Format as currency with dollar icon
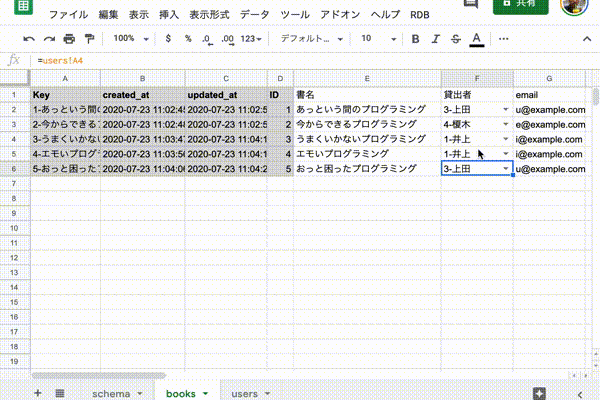Screen dimensions: 600x400 pos(168,39)
